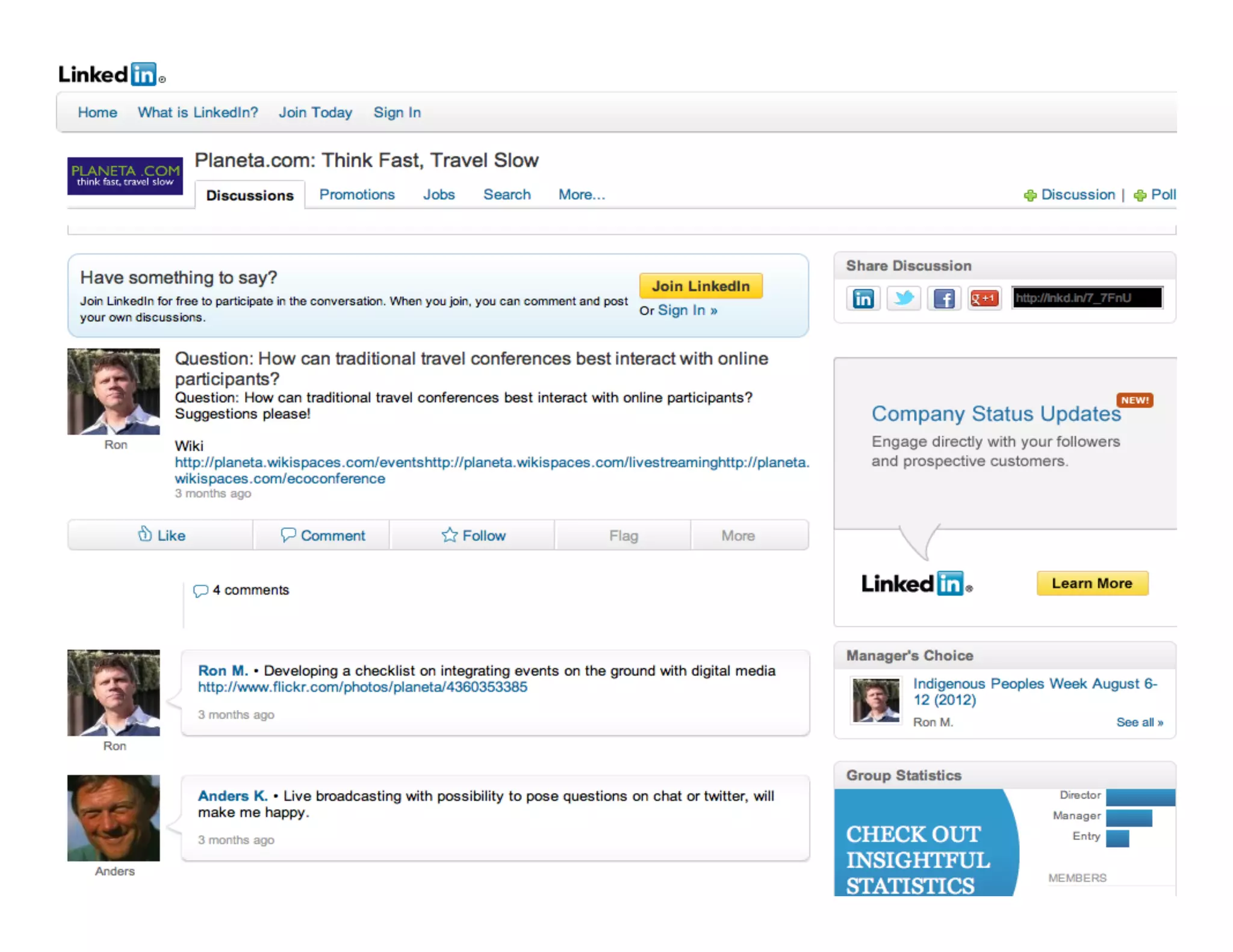This screenshot has width=1233, height=952.
Task: Share discussion on Facebook icon
Action: pos(943,298)
